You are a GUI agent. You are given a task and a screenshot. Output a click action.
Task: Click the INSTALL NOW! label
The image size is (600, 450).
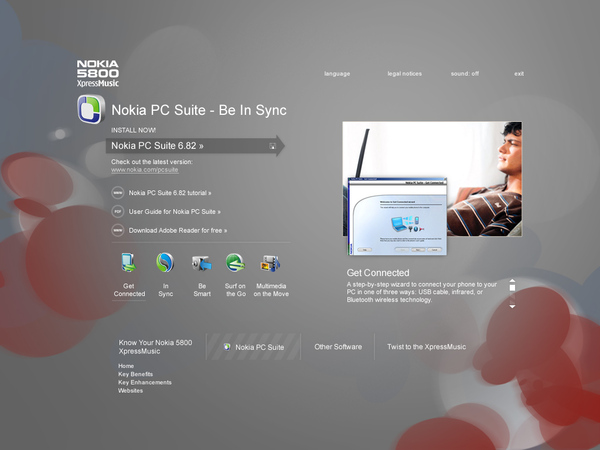click(133, 130)
